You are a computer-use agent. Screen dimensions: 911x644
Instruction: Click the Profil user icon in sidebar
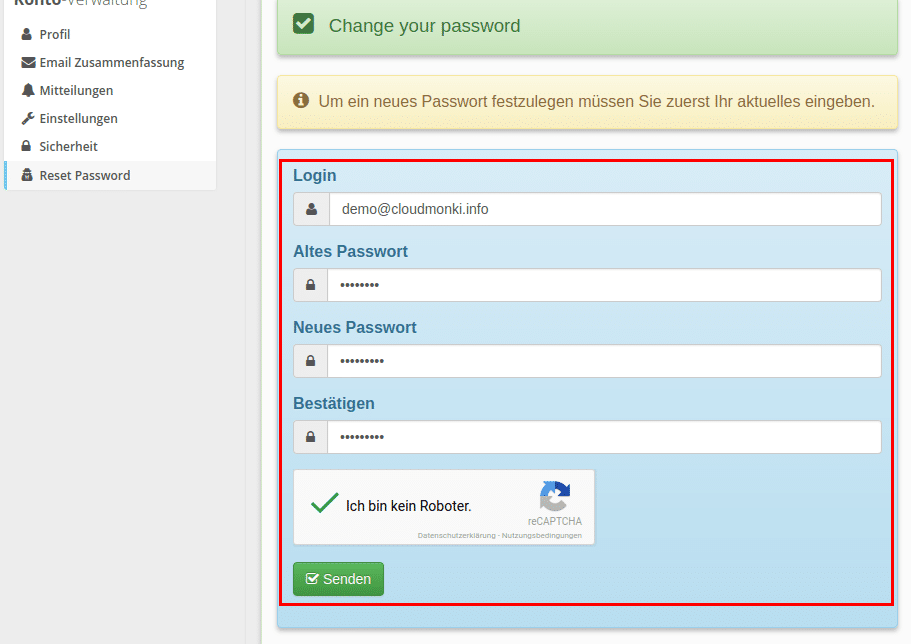click(x=27, y=34)
